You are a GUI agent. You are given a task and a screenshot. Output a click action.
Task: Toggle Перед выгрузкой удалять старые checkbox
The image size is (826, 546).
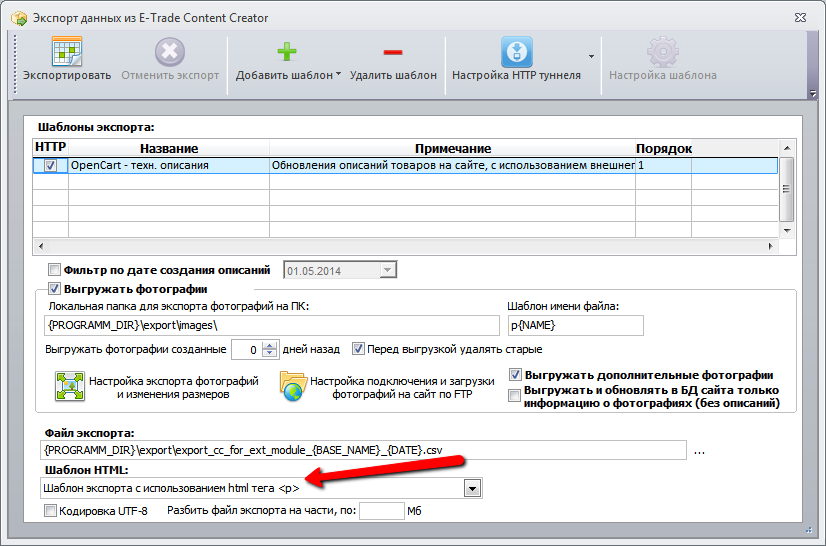358,349
